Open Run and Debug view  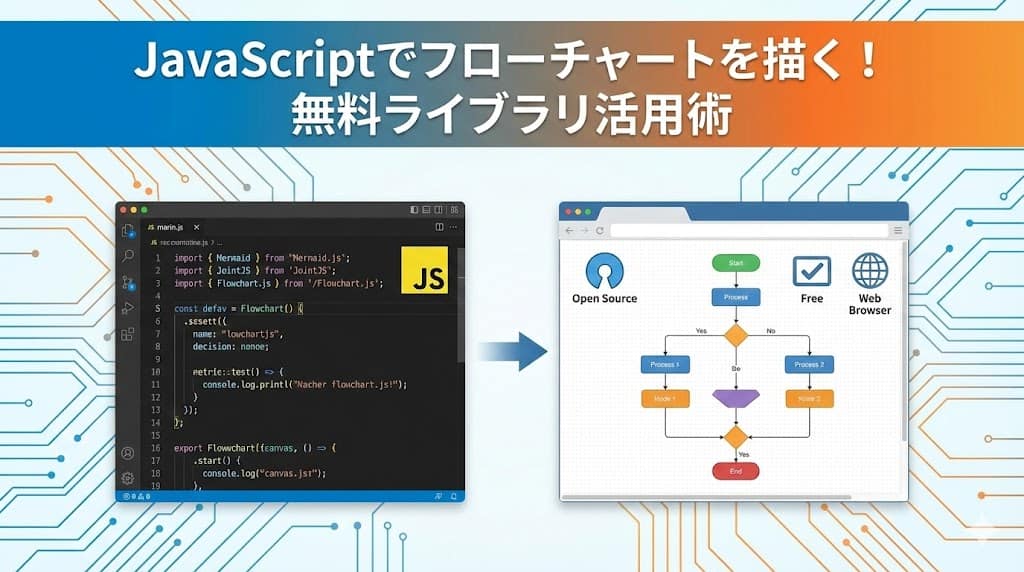[128, 309]
